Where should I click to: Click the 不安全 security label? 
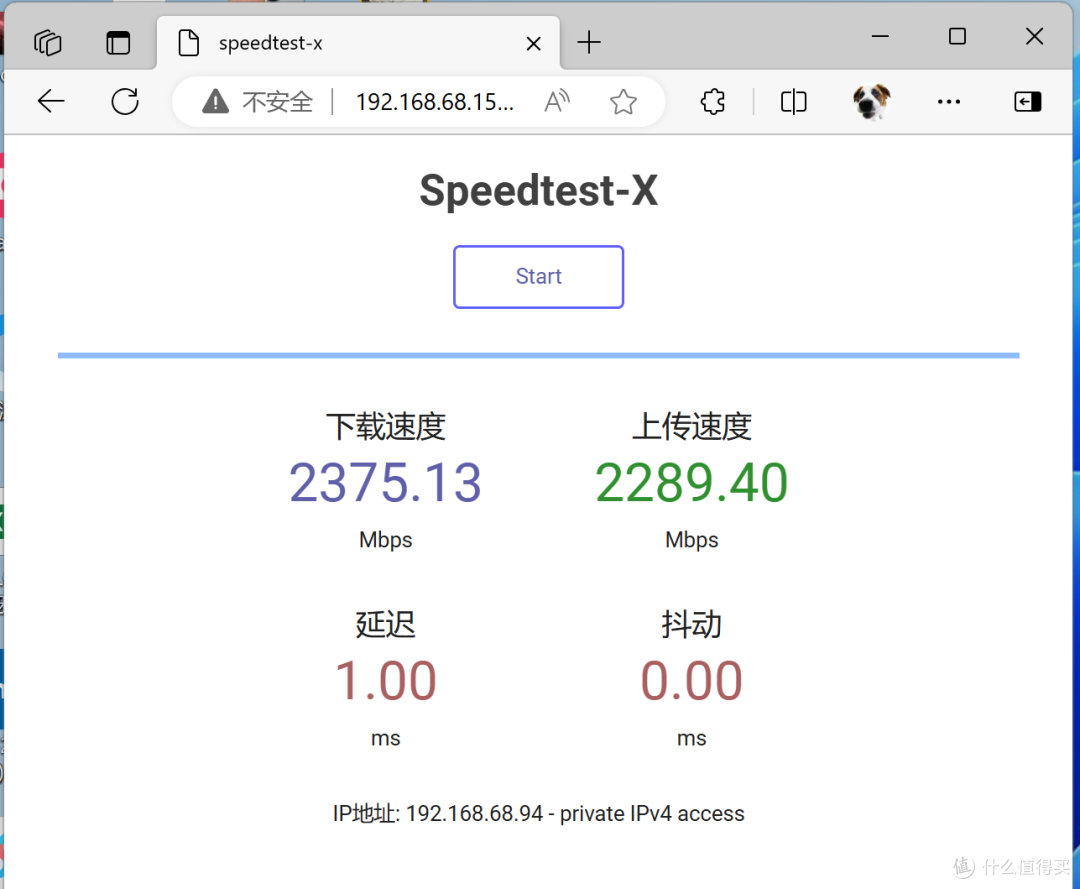tap(278, 102)
